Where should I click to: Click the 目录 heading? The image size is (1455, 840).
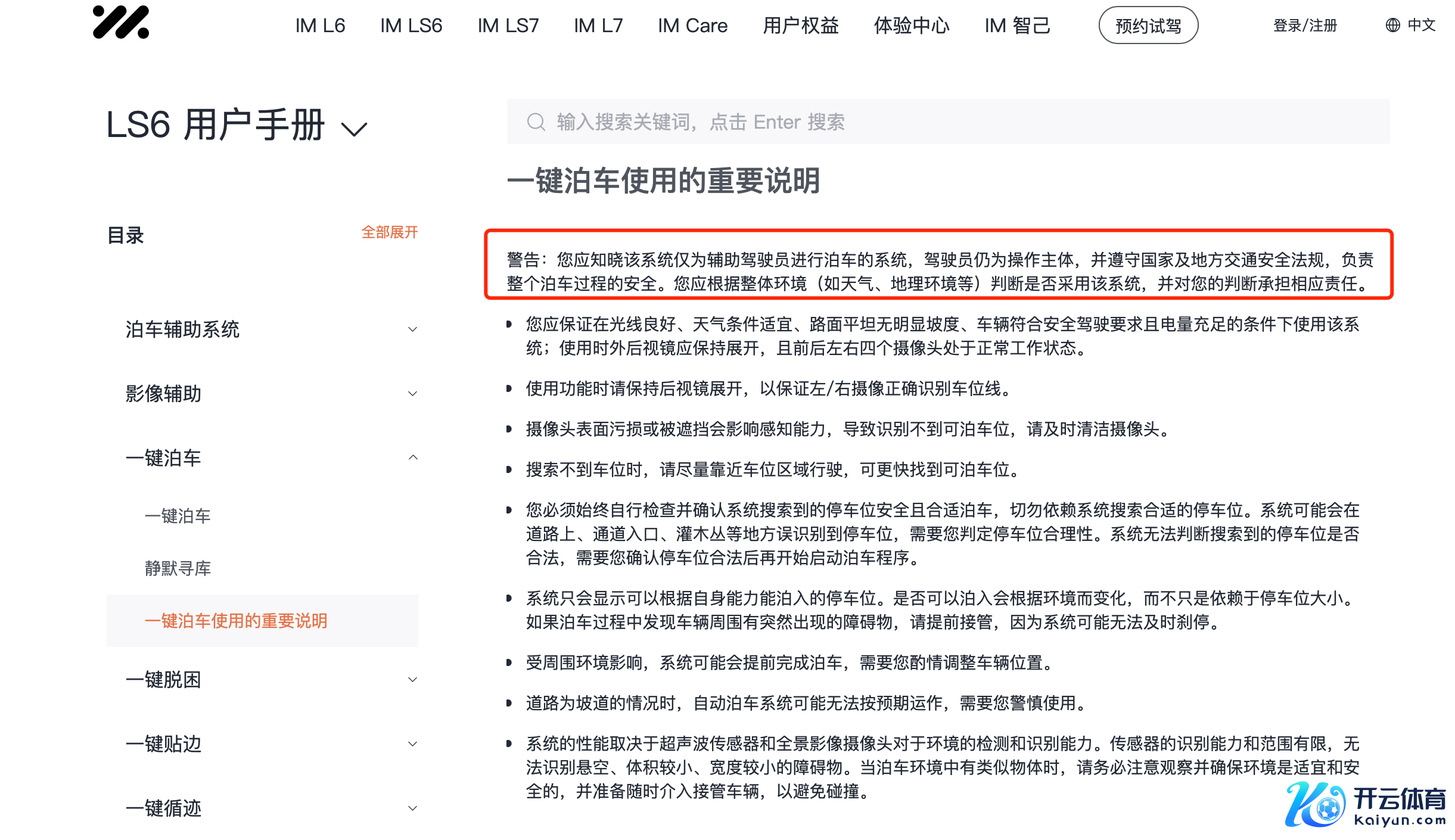tap(125, 235)
